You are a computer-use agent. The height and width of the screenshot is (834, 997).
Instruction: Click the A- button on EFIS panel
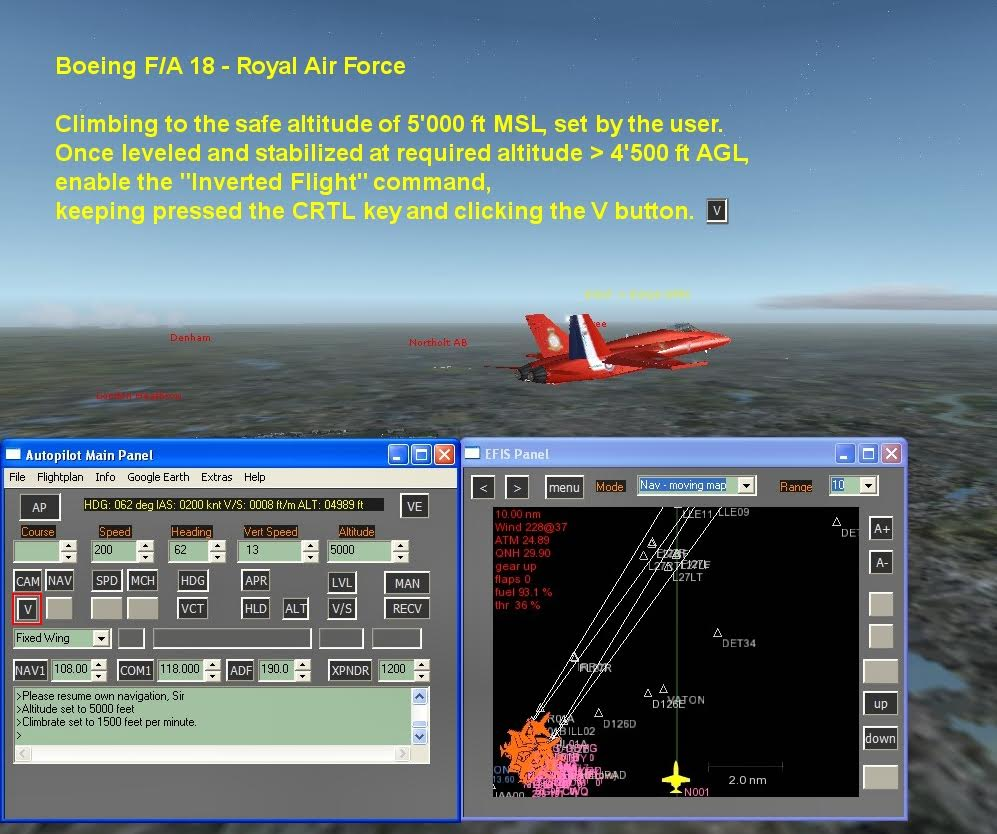coord(880,563)
